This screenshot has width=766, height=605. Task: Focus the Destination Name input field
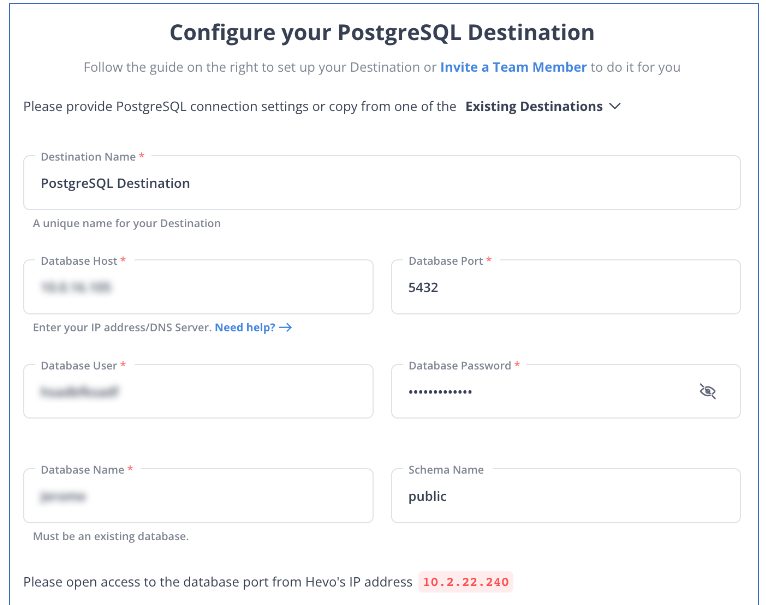pyautogui.click(x=382, y=183)
